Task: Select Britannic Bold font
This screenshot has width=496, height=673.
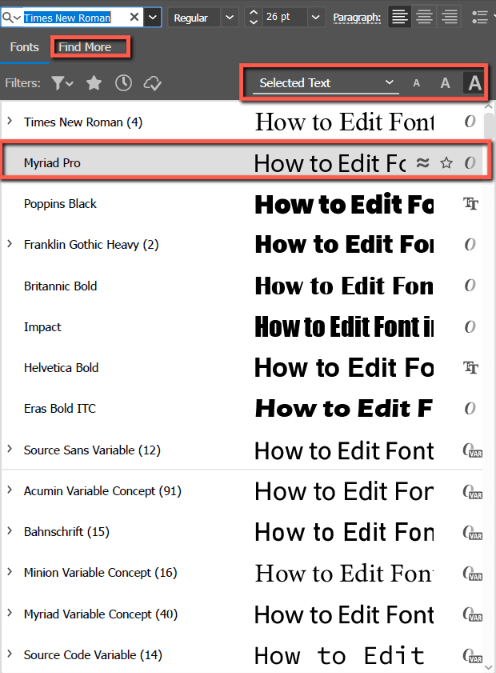Action: point(60,286)
